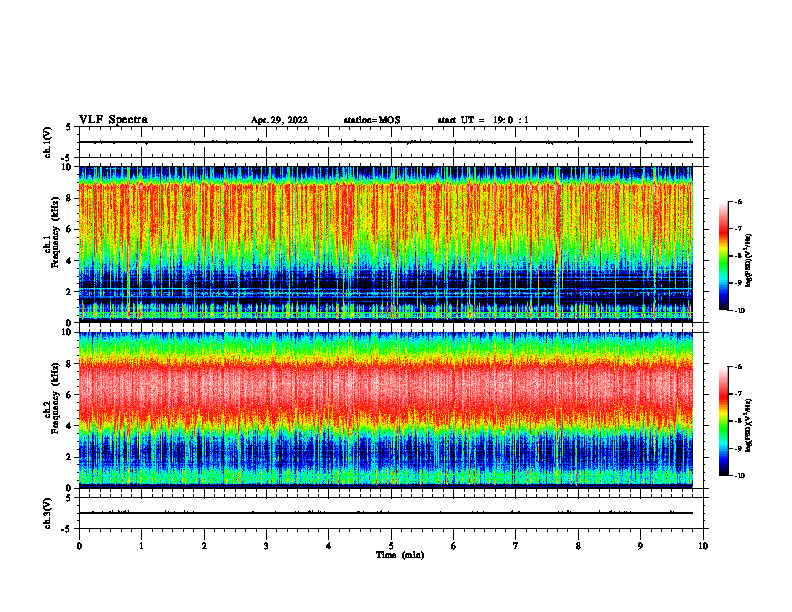
Task: Click inside the ch.1 spectrogram panel
Action: pyautogui.click(x=386, y=244)
